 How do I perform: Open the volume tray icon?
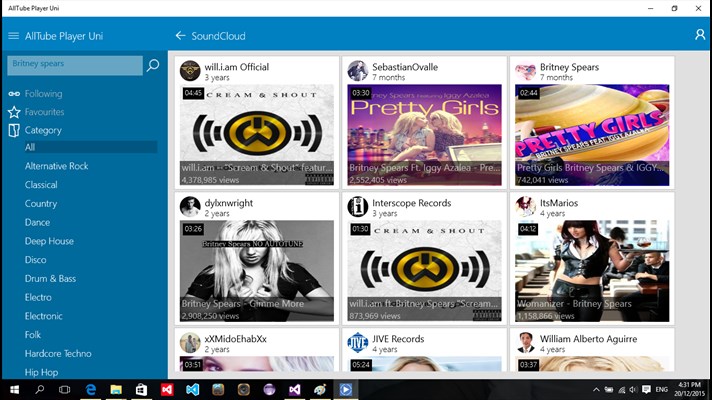click(x=633, y=390)
